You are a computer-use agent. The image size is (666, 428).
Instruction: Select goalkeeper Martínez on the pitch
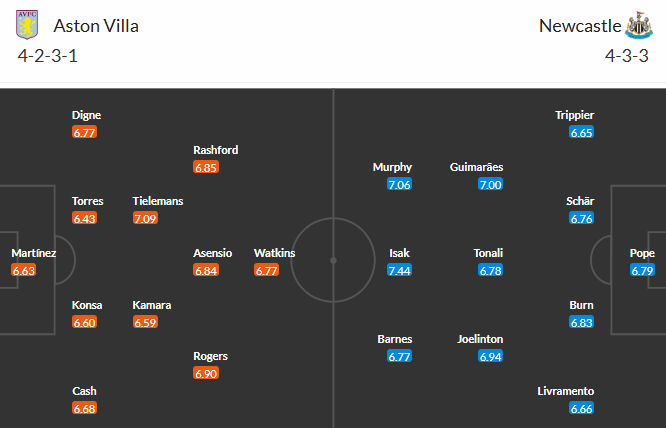[x=34, y=253]
